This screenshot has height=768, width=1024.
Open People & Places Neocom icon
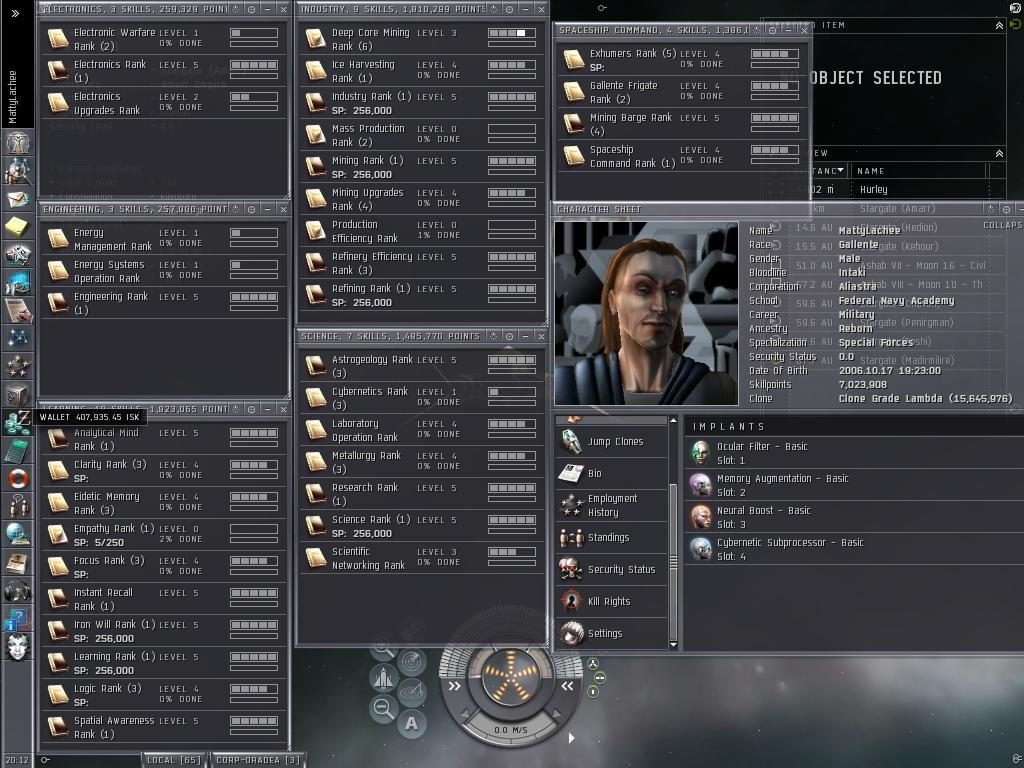point(17,170)
